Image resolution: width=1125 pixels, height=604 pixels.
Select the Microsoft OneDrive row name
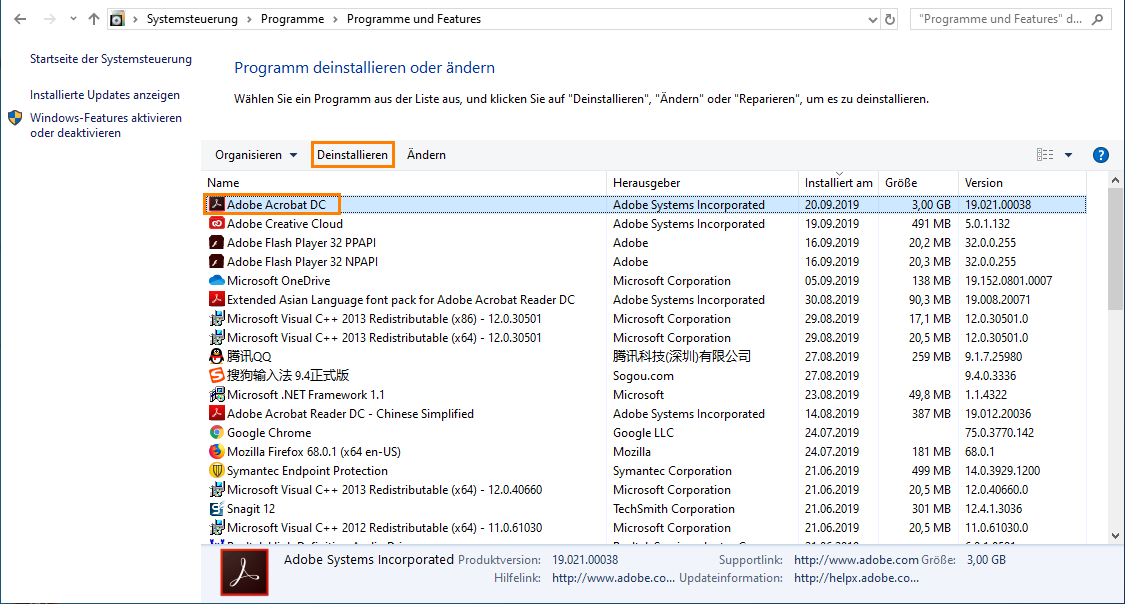278,280
